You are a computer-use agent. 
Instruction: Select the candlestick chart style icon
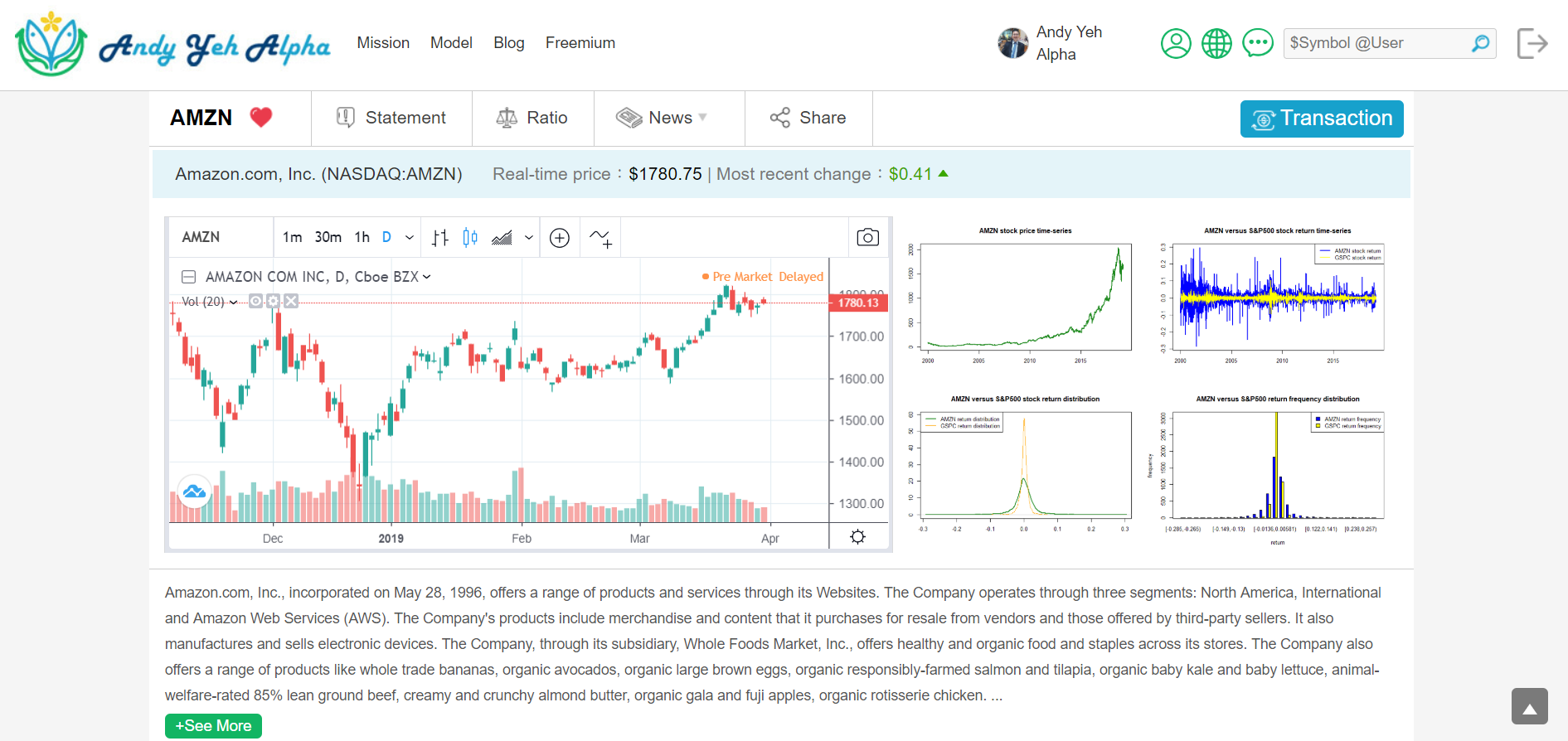(470, 238)
